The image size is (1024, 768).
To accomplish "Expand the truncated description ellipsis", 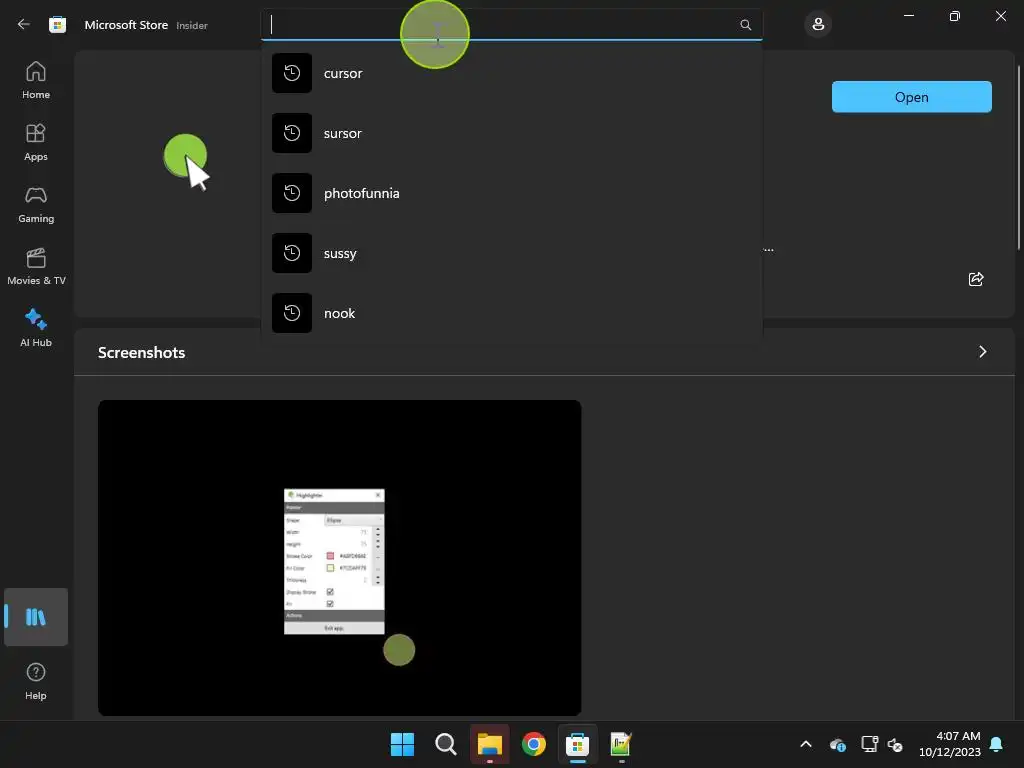I will tap(769, 249).
